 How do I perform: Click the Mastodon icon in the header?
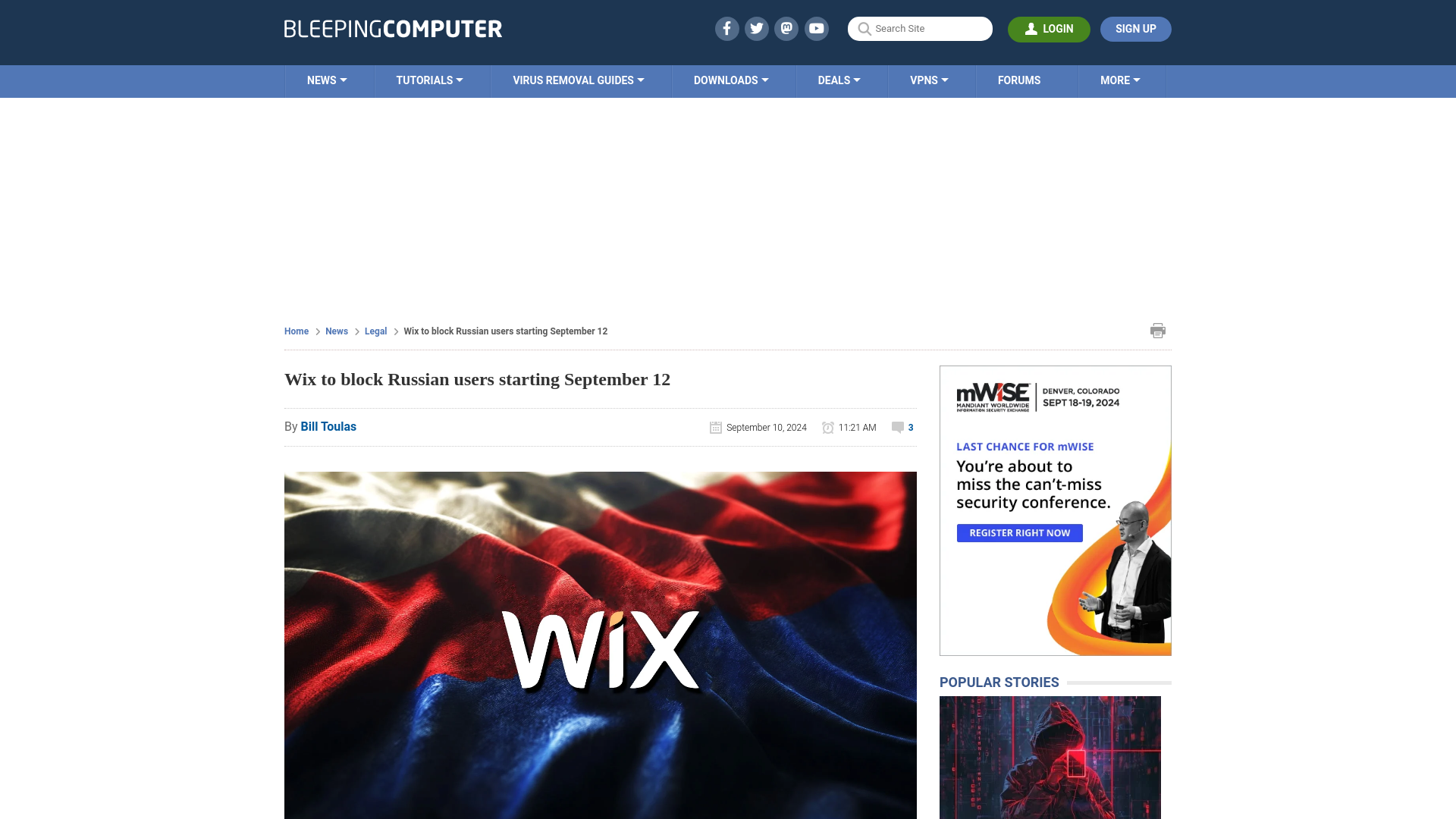pos(787,28)
